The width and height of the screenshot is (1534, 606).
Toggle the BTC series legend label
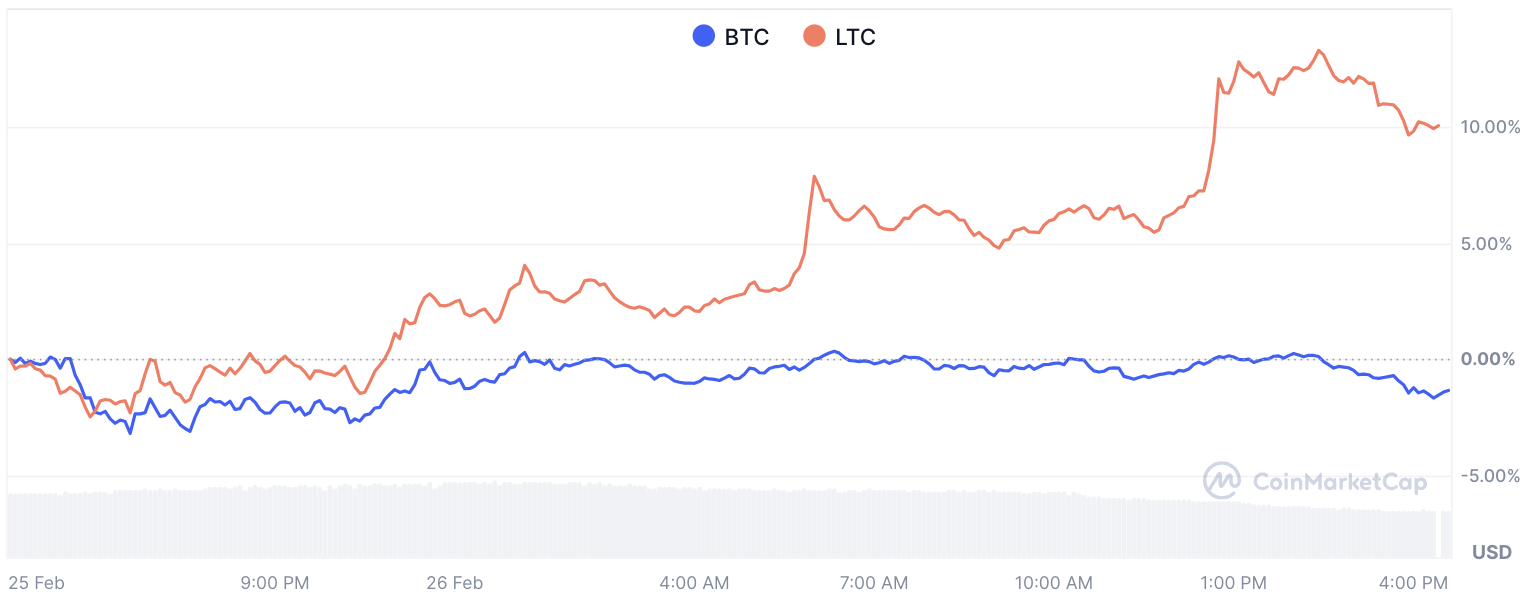tap(747, 38)
